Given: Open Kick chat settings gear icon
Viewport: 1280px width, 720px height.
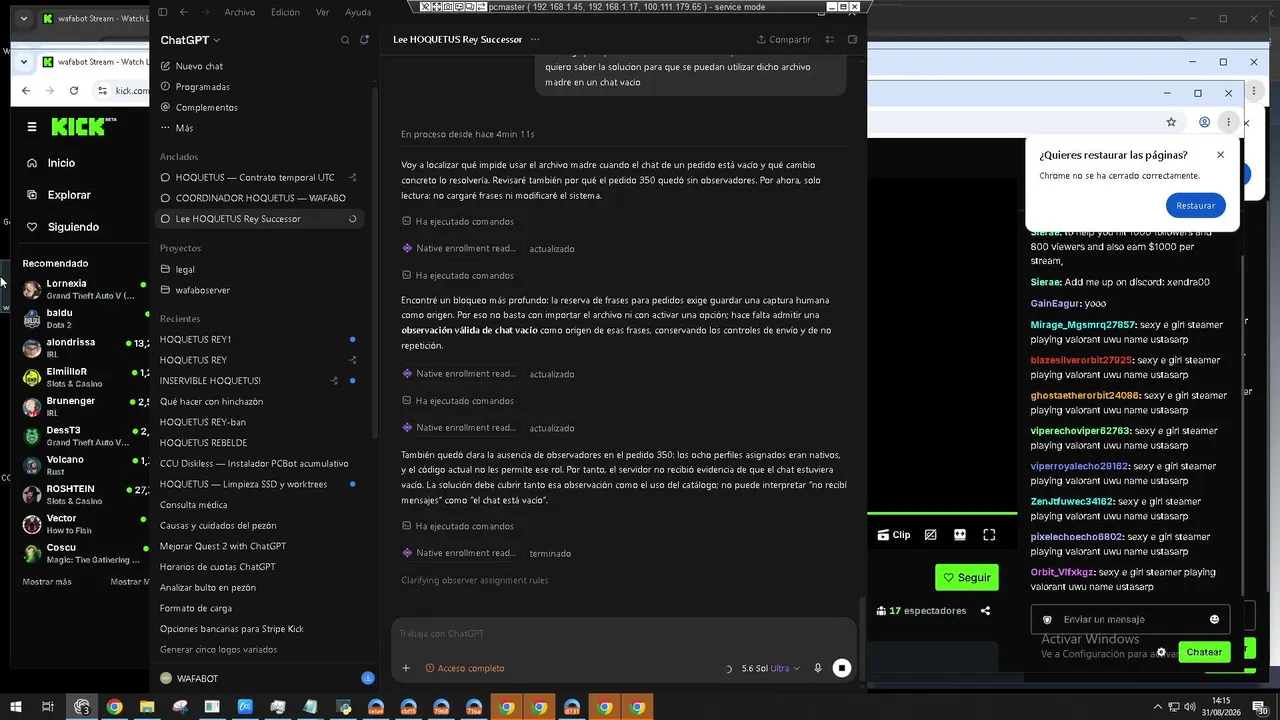Looking at the screenshot, I should (x=1161, y=652).
